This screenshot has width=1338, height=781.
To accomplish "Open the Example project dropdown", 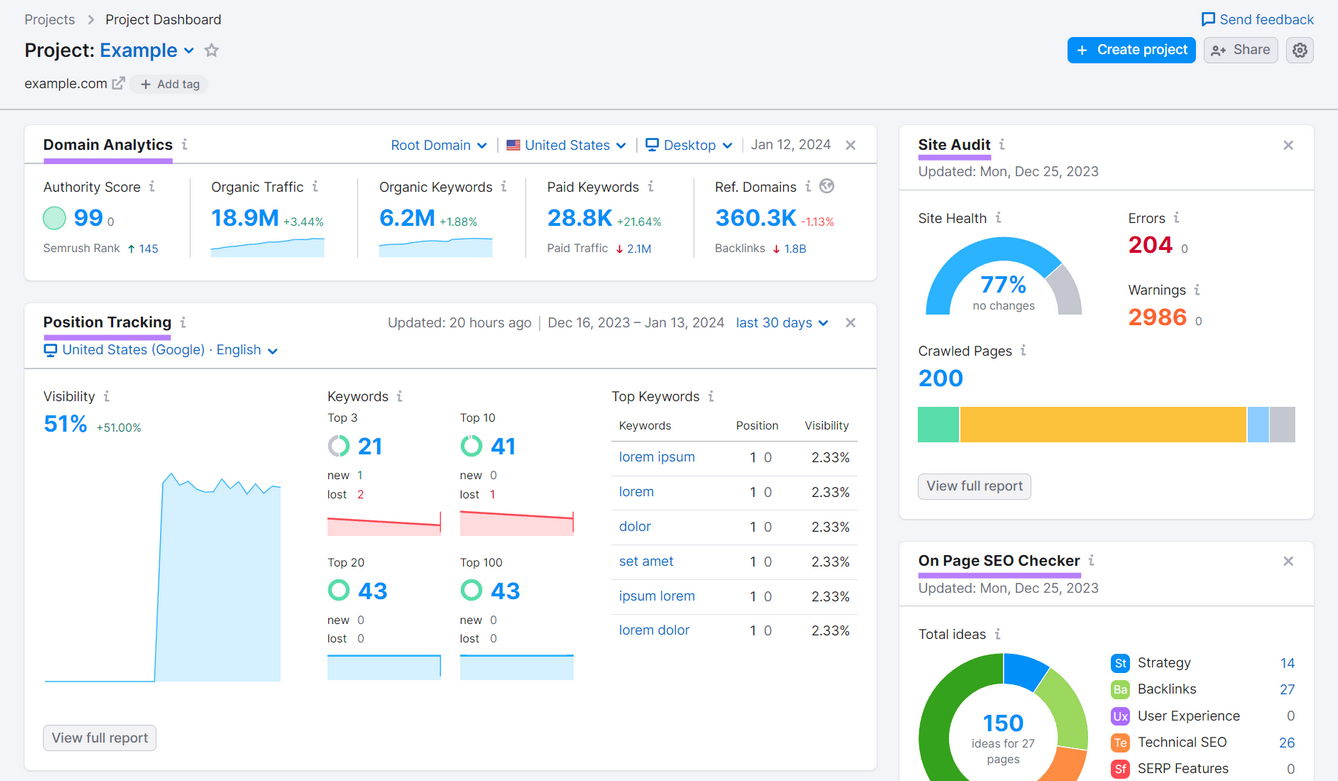I will pyautogui.click(x=147, y=50).
